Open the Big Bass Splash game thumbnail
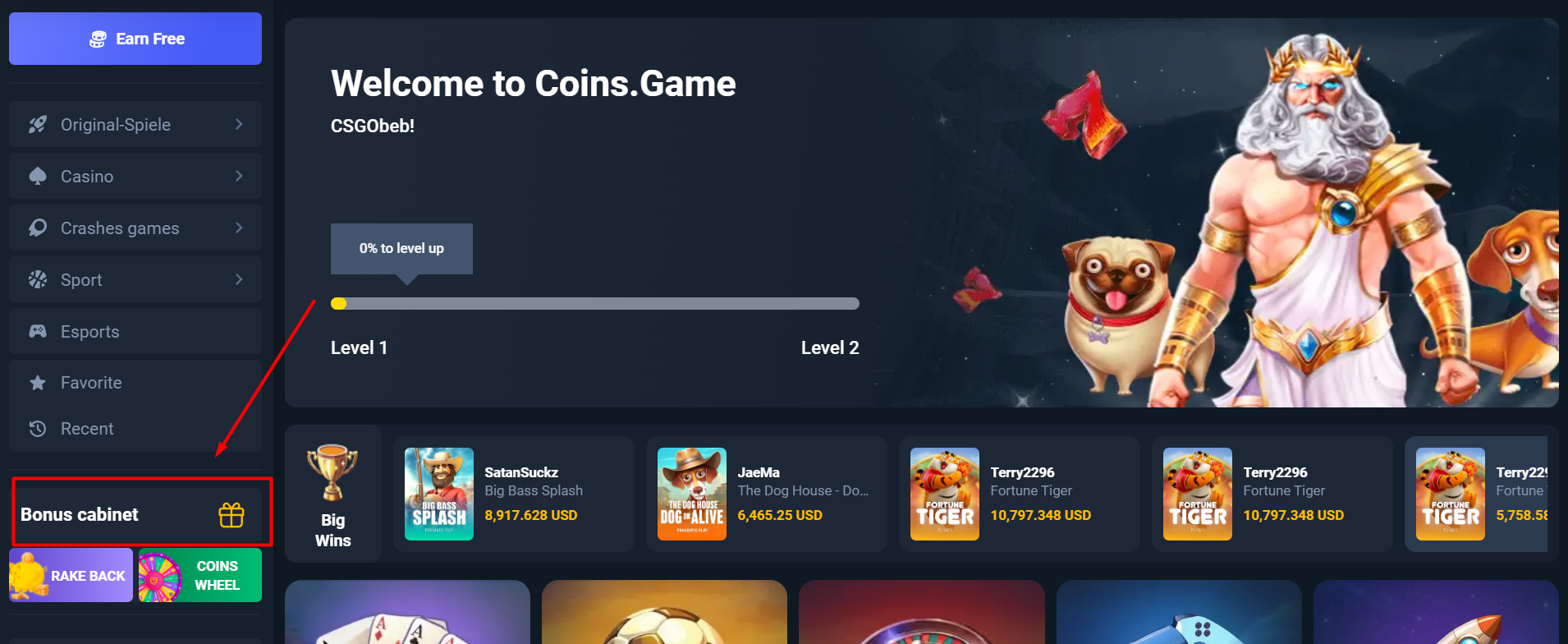The height and width of the screenshot is (644, 1568). click(439, 494)
